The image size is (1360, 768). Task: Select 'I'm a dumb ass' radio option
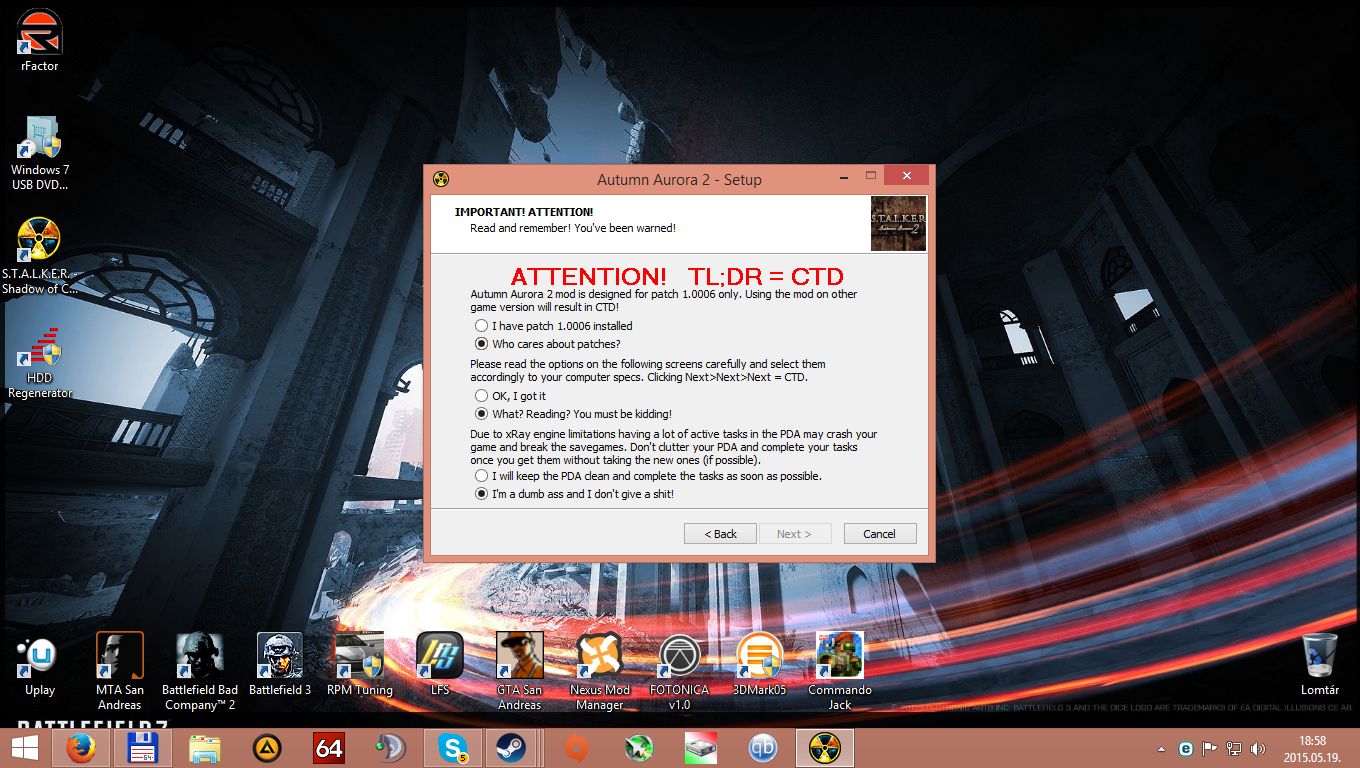482,494
